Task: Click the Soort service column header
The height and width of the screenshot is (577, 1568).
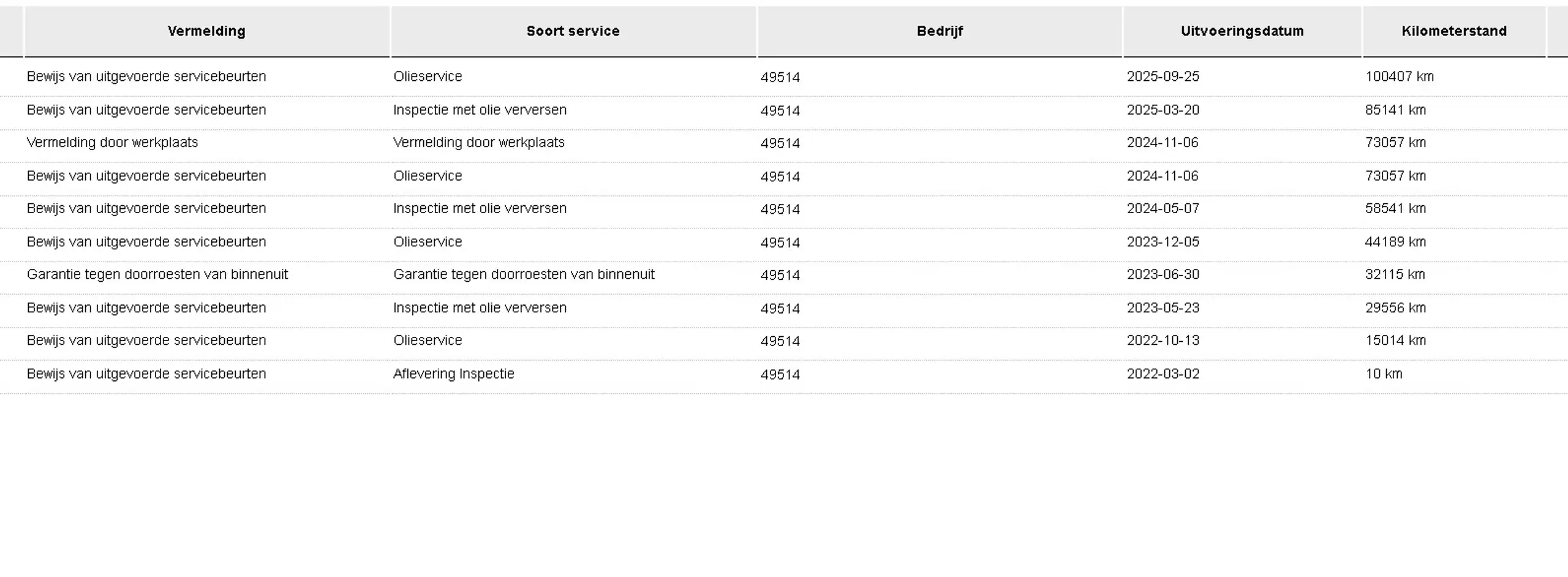Action: point(573,31)
